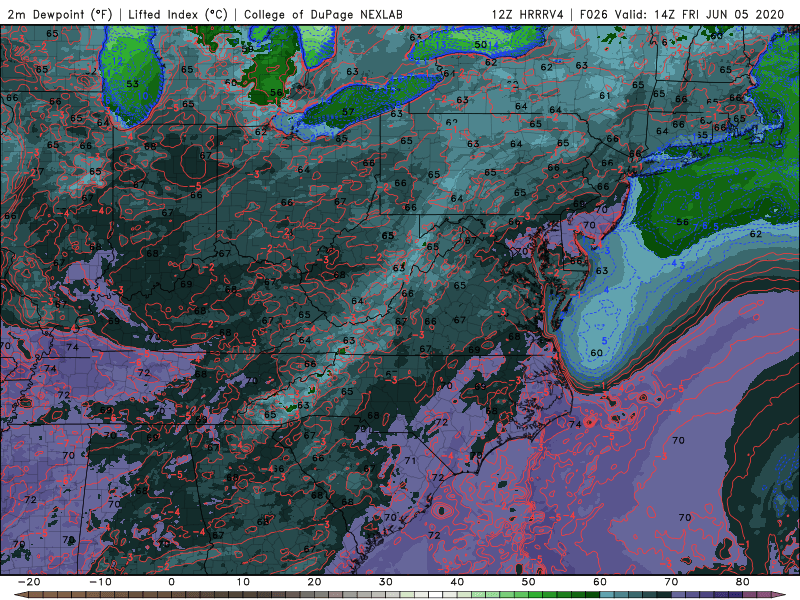Viewport: 800px width, 600px height.
Task: Click the 'F026 Valid: 14Z FRI JUN 05 2020' text
Action: pos(682,14)
